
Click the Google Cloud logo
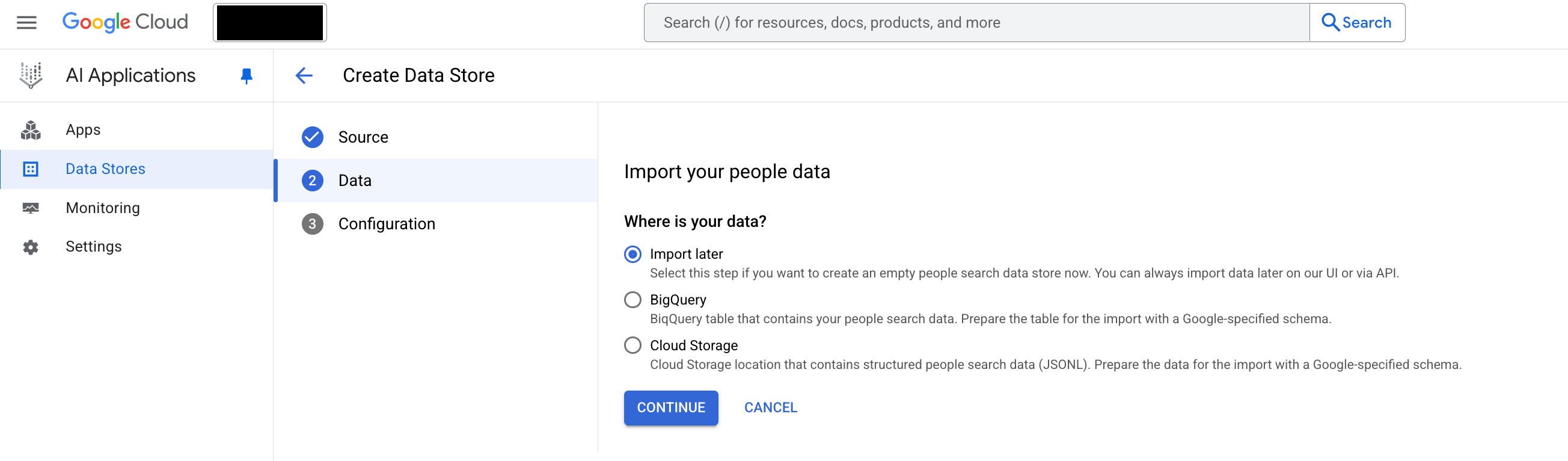pyautogui.click(x=125, y=22)
